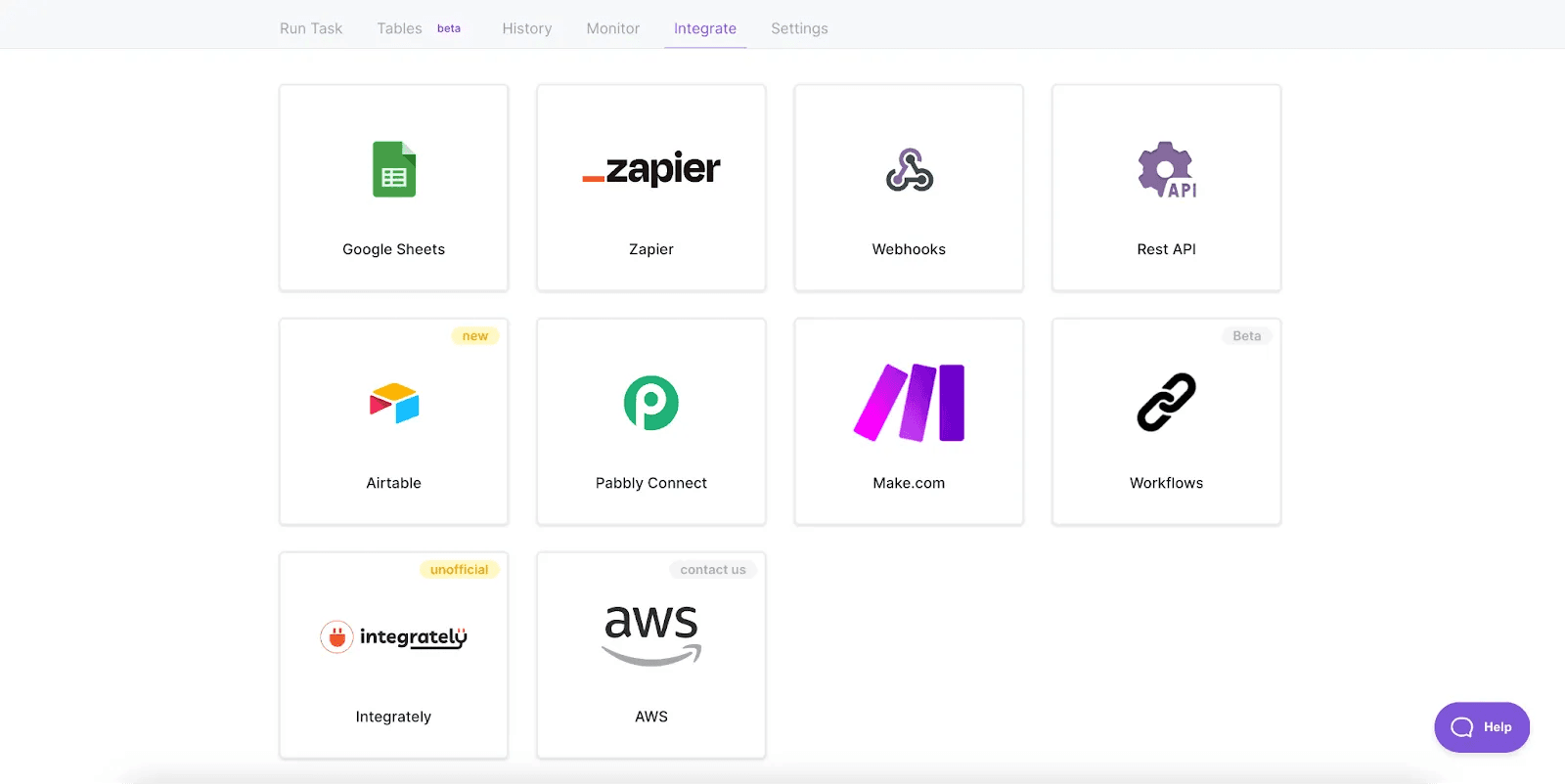The image size is (1565, 784).
Task: Click the Integrately logo
Action: click(x=394, y=636)
